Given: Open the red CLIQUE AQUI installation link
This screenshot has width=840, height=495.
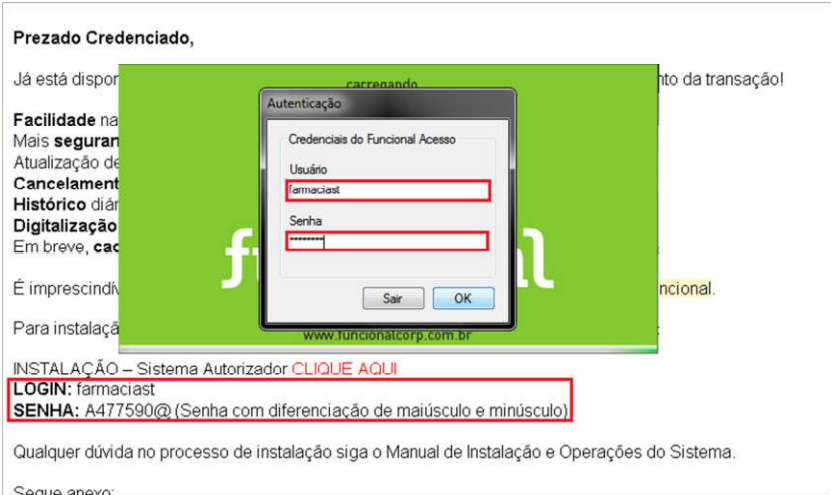Looking at the screenshot, I should (344, 369).
